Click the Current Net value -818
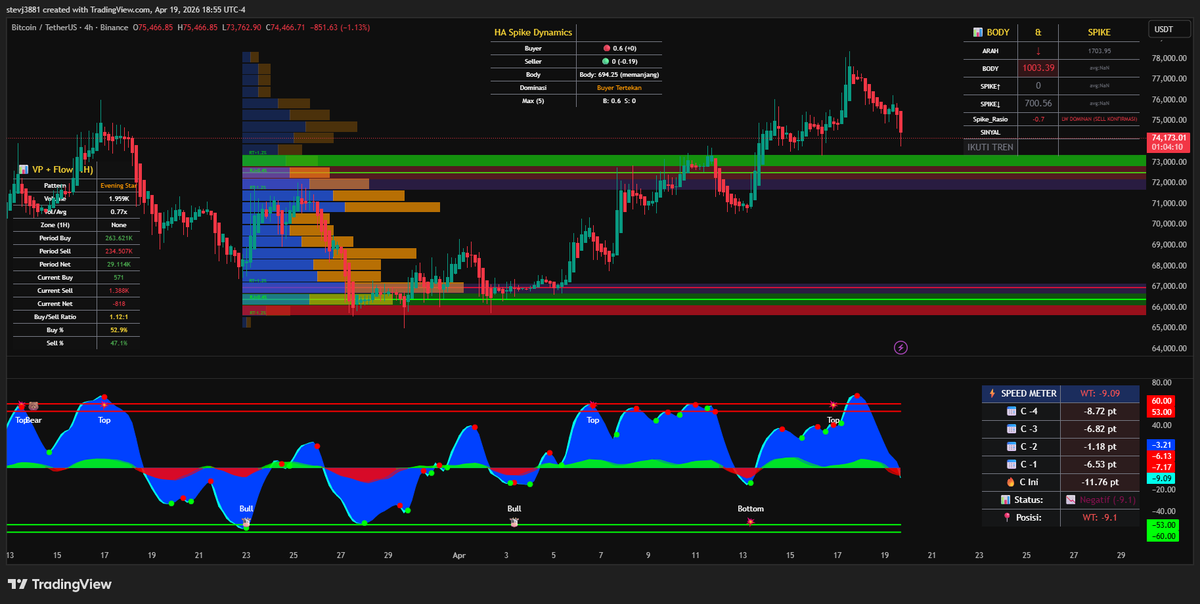This screenshot has height=604, width=1200. (x=119, y=303)
